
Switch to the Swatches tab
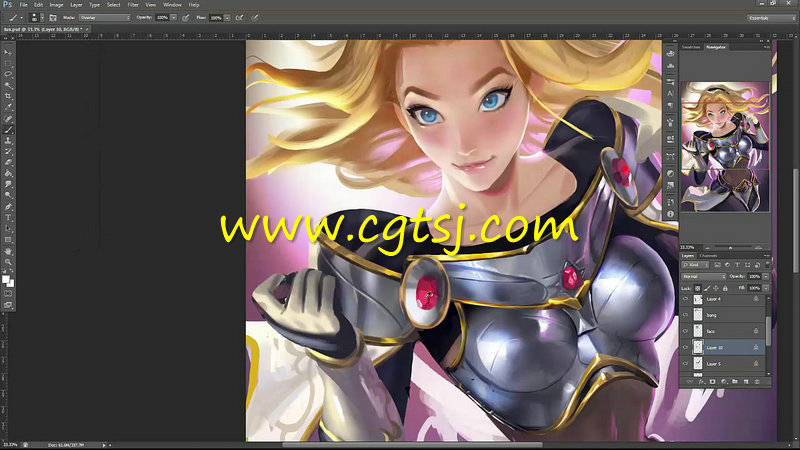(x=691, y=47)
